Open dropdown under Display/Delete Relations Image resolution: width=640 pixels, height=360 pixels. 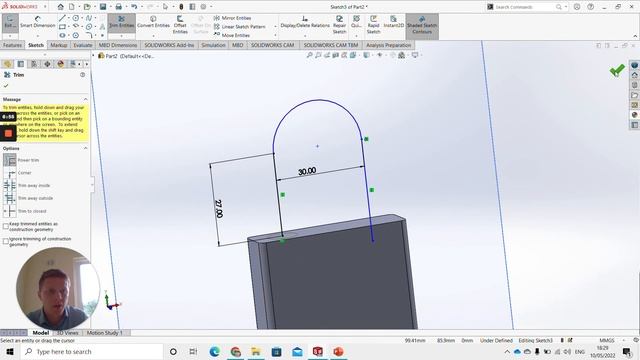[305, 36]
